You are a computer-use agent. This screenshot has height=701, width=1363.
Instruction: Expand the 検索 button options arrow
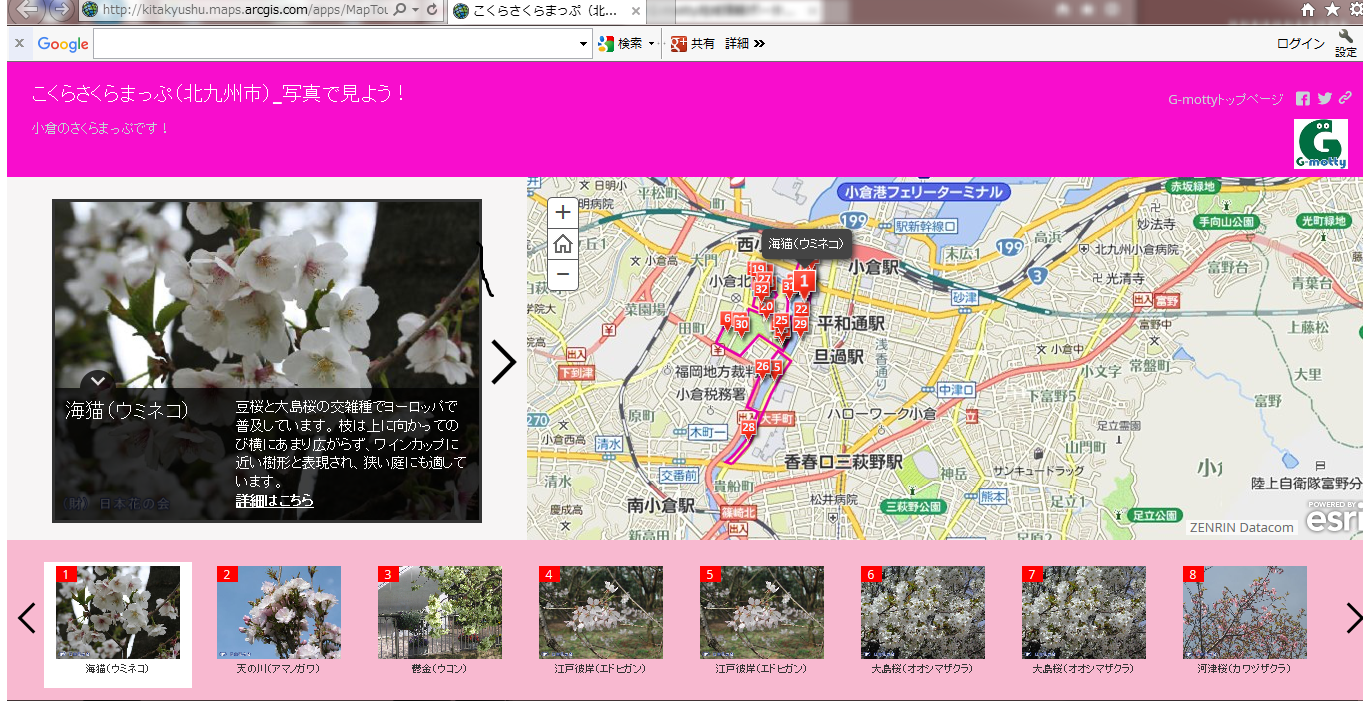click(652, 44)
